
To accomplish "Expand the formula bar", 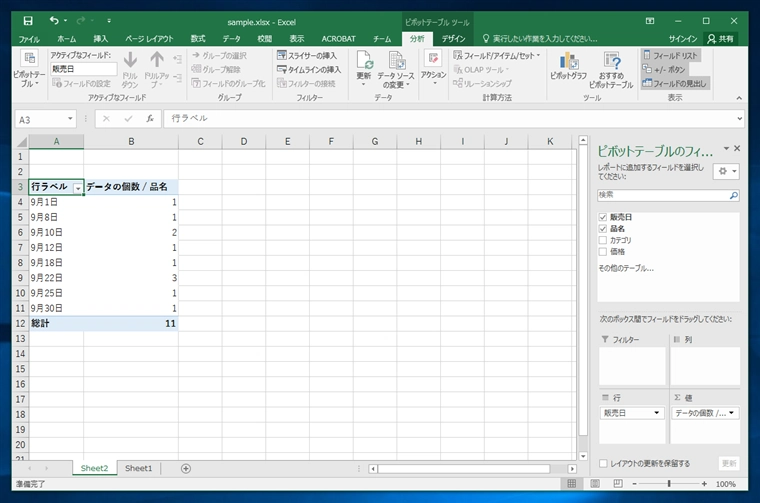I will point(740,118).
